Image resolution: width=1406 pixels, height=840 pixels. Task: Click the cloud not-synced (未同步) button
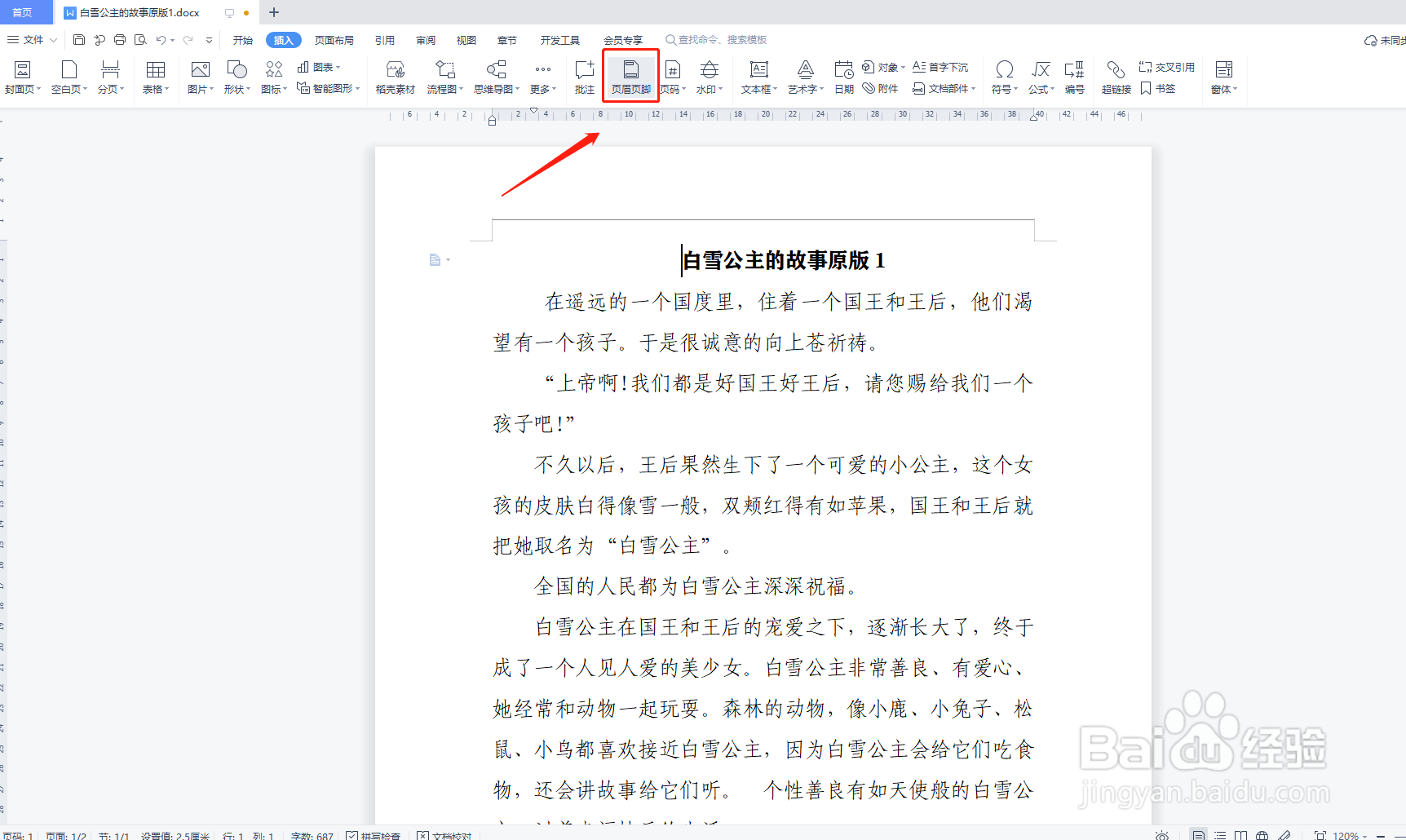tap(1385, 40)
